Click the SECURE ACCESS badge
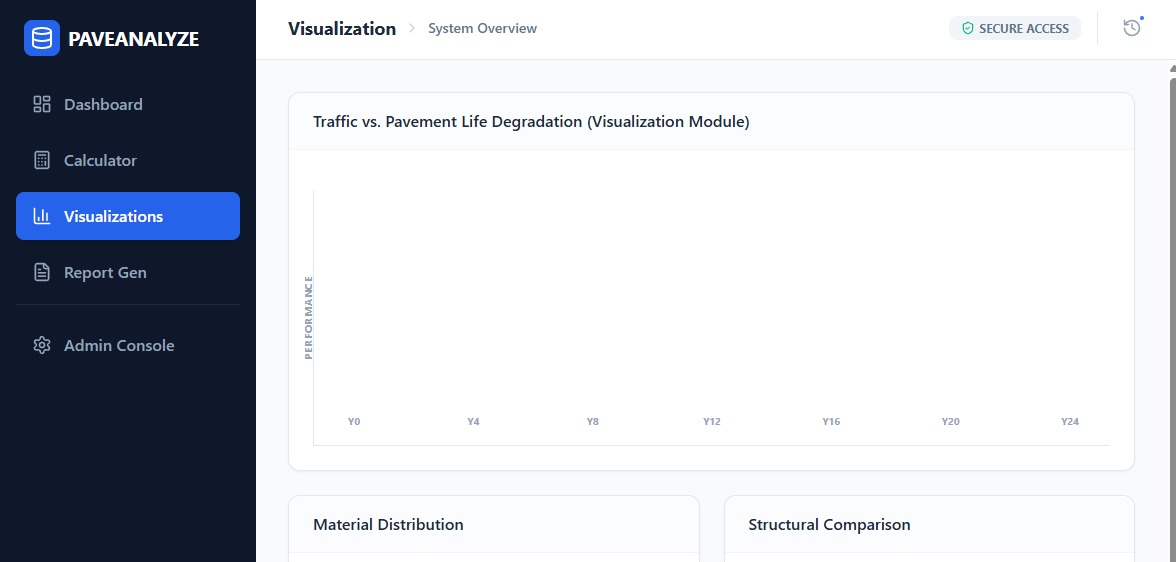The width and height of the screenshot is (1176, 562). click(1015, 29)
